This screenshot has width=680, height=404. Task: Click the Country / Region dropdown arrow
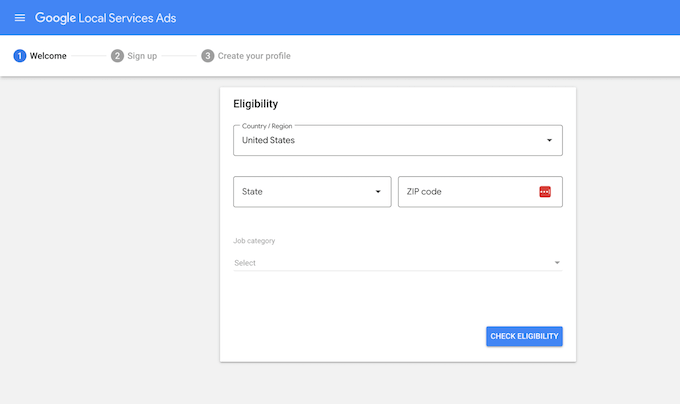coord(549,140)
